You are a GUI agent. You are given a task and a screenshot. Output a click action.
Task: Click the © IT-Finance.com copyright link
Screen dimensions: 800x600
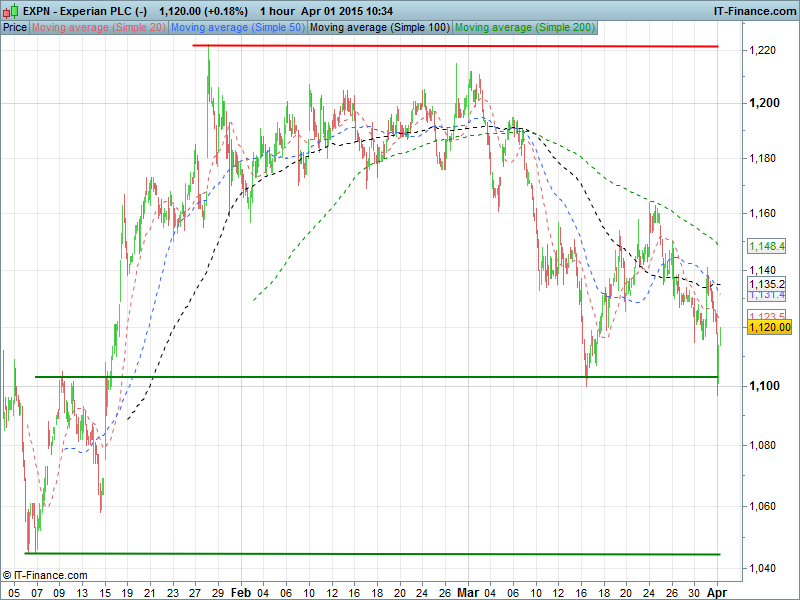(x=45, y=575)
